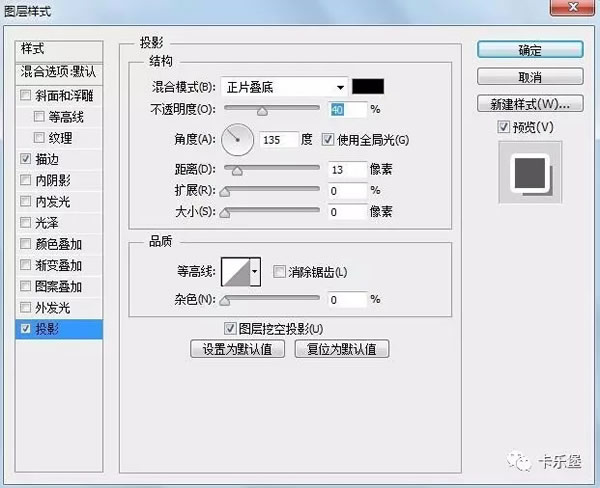The width and height of the screenshot is (600, 488).
Task: Click the 杂色 percent value field
Action: [x=347, y=300]
